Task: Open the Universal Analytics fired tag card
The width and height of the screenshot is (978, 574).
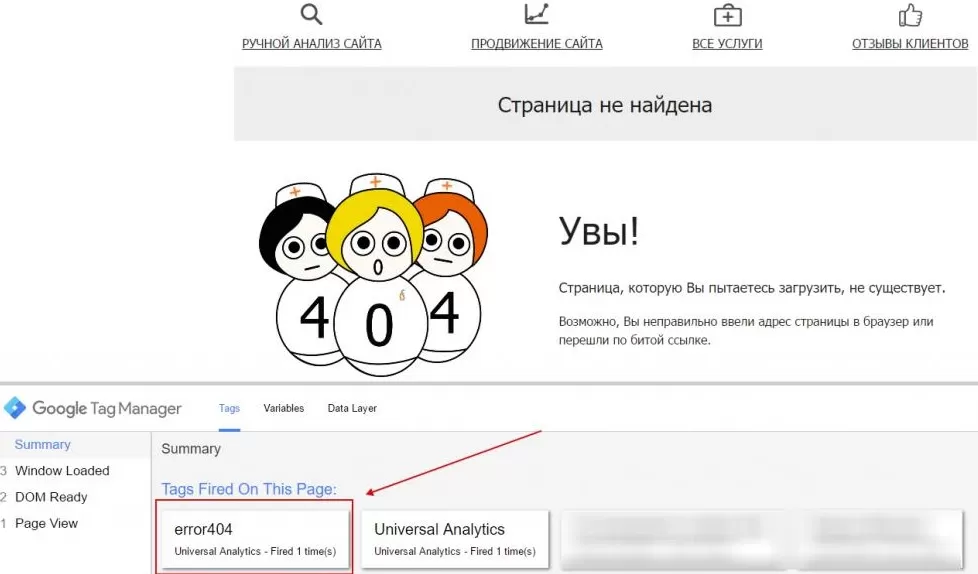Action: pyautogui.click(x=455, y=539)
